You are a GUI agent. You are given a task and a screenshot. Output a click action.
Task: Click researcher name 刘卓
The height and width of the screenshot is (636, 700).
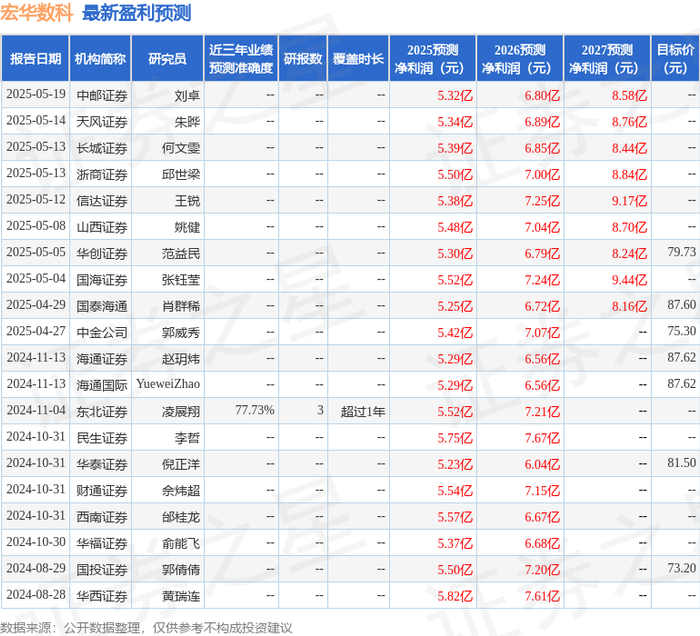(187, 95)
